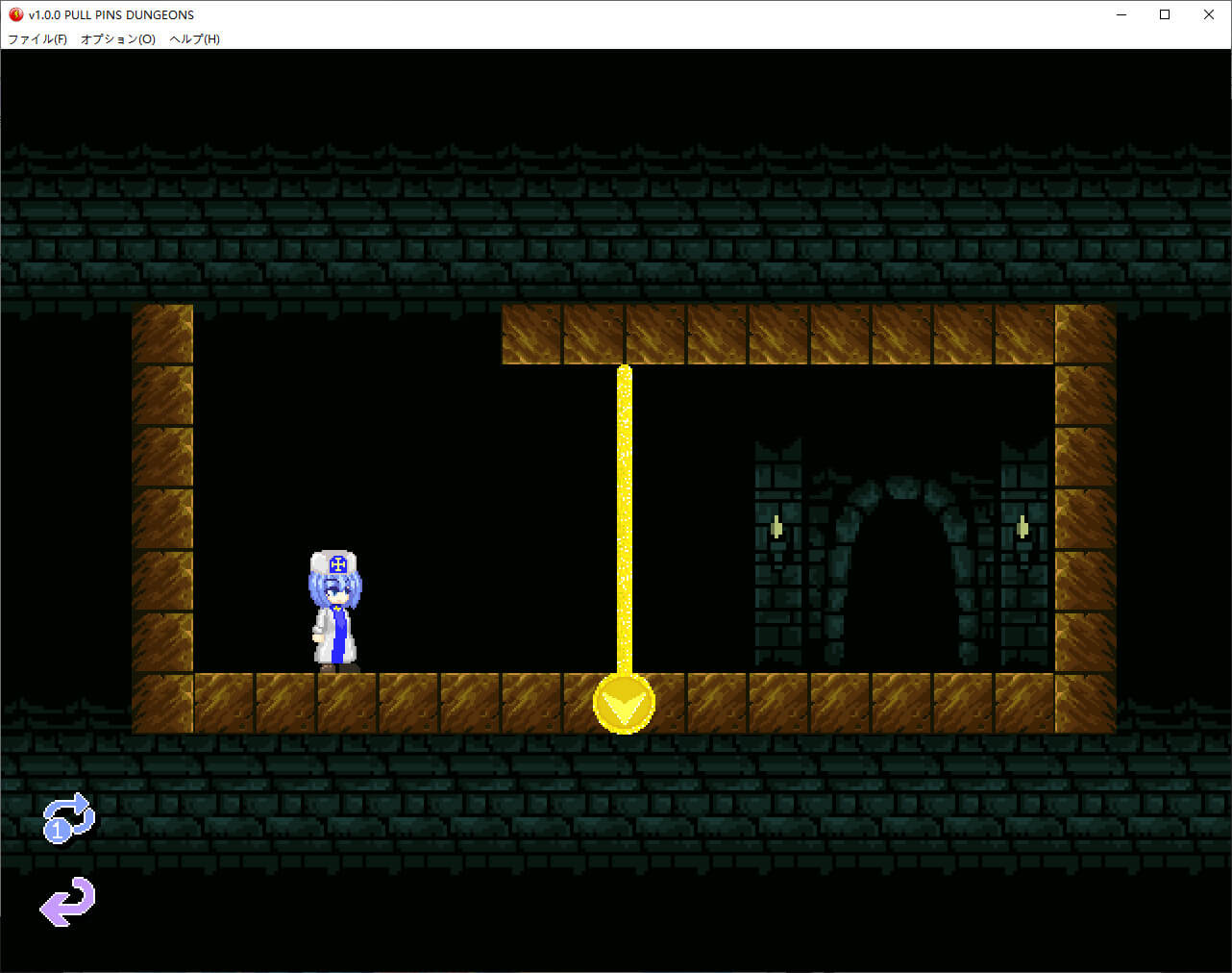The width and height of the screenshot is (1232, 973).
Task: Click the right torch beside the archway
Action: [1023, 528]
